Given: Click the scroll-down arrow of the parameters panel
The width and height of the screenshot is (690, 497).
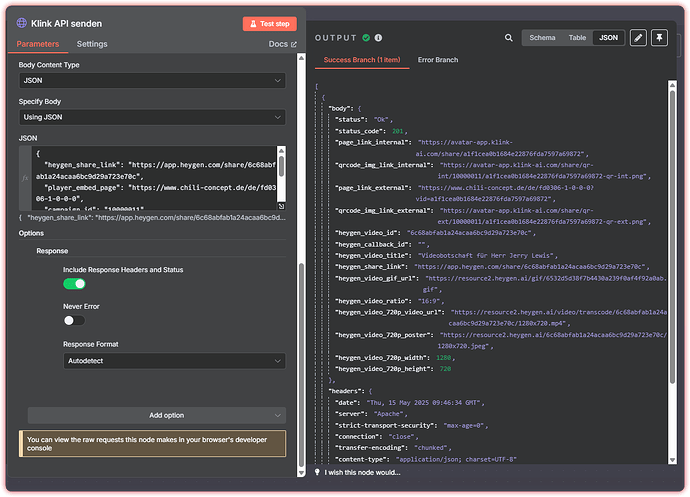Looking at the screenshot, I should [301, 473].
